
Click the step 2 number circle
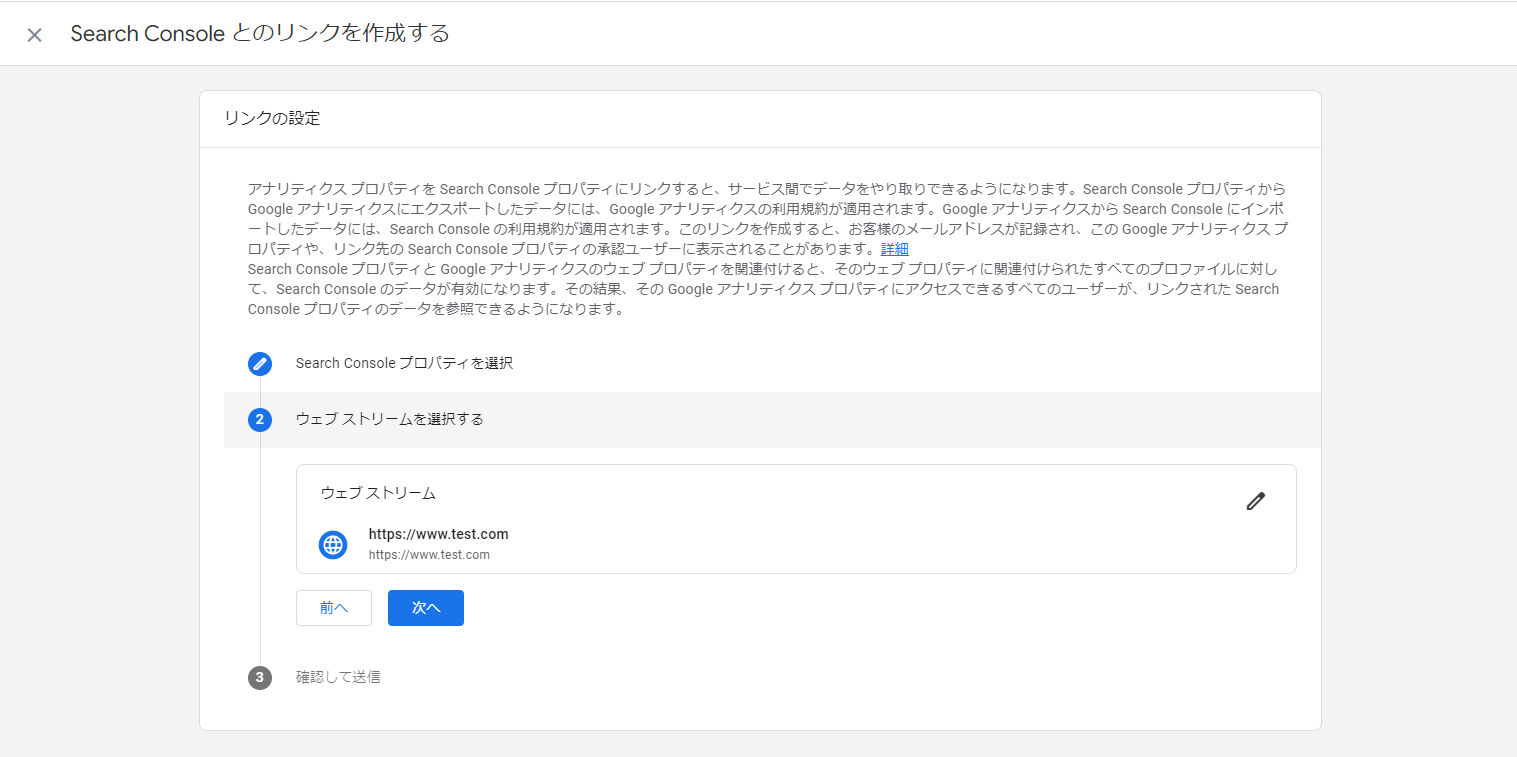[x=260, y=420]
